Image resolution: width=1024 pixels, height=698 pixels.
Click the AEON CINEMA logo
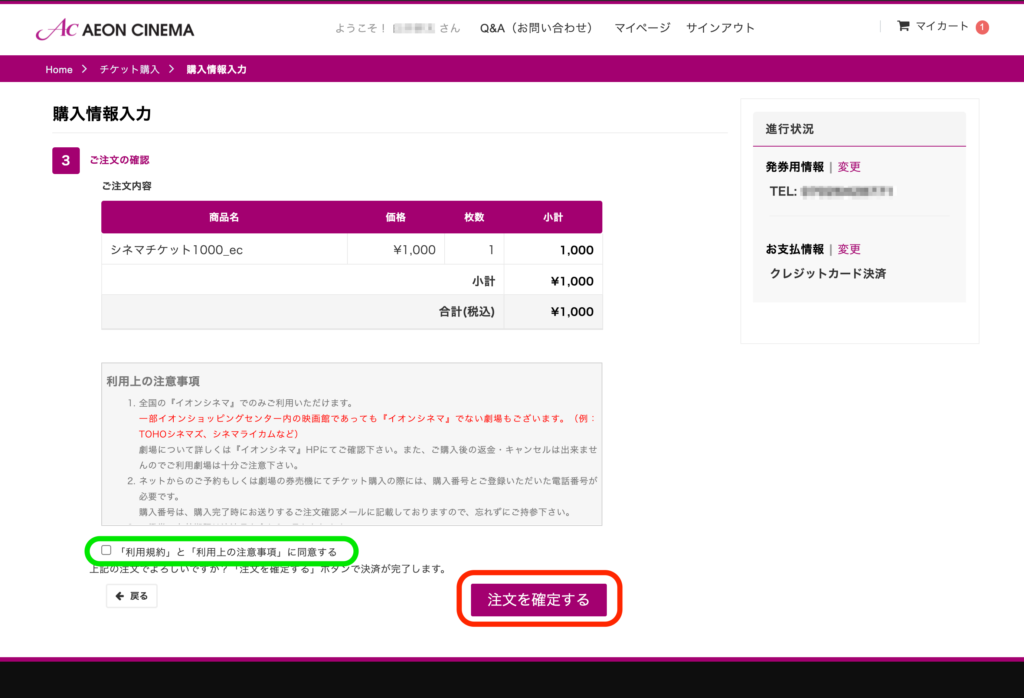115,29
